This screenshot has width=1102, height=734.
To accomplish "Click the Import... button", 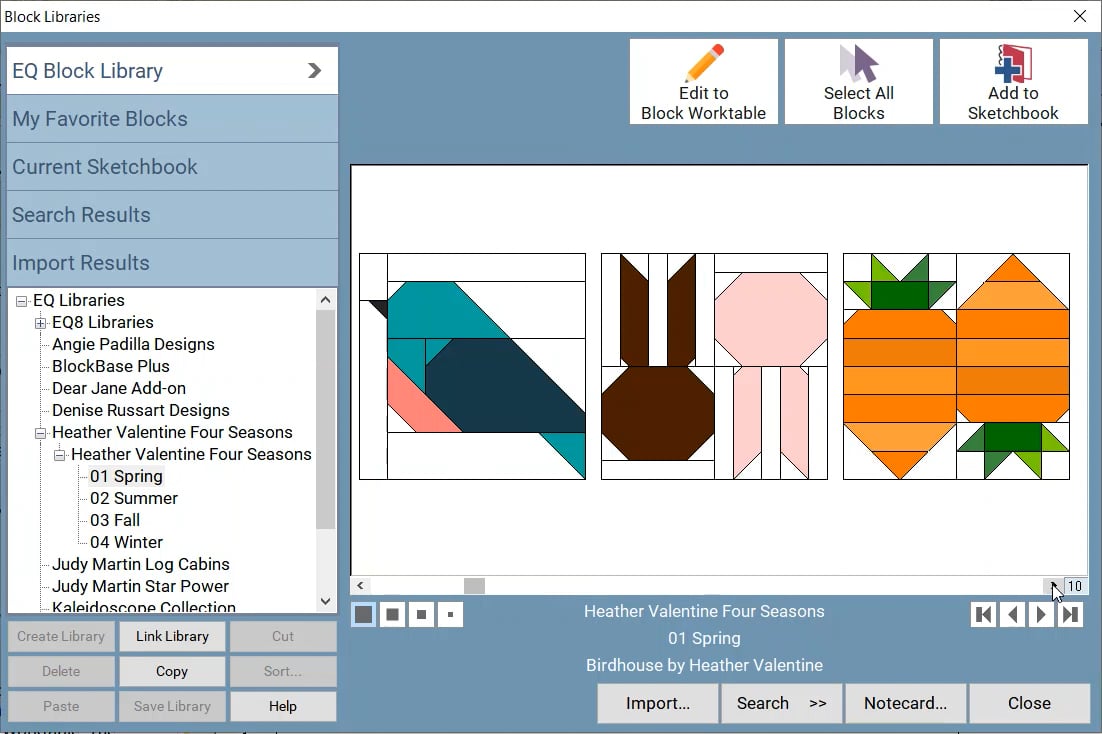I will click(658, 703).
